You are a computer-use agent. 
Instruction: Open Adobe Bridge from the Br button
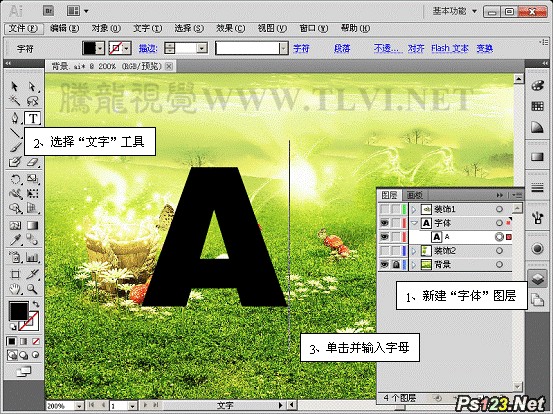(x=49, y=11)
